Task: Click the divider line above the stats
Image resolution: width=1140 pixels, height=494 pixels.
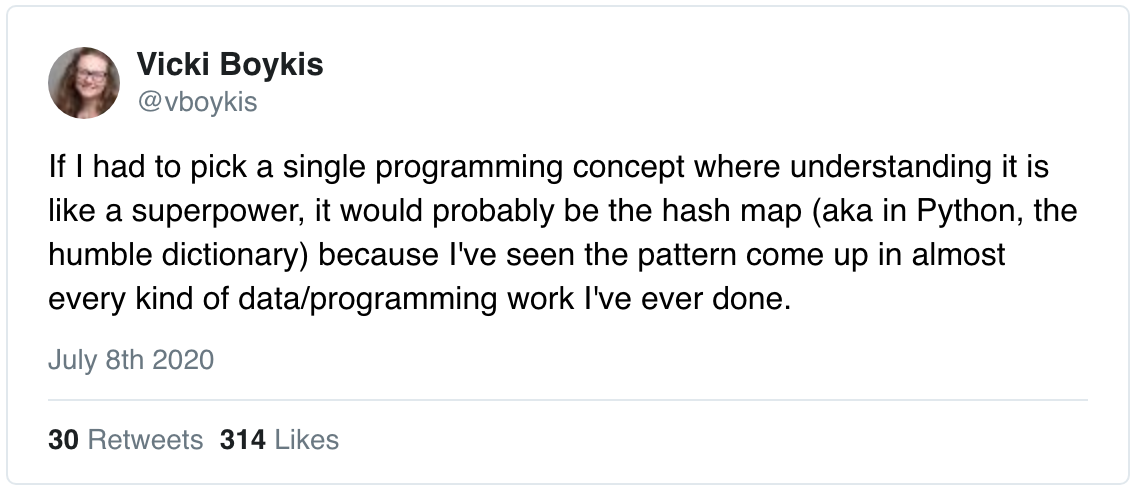Action: (x=568, y=400)
